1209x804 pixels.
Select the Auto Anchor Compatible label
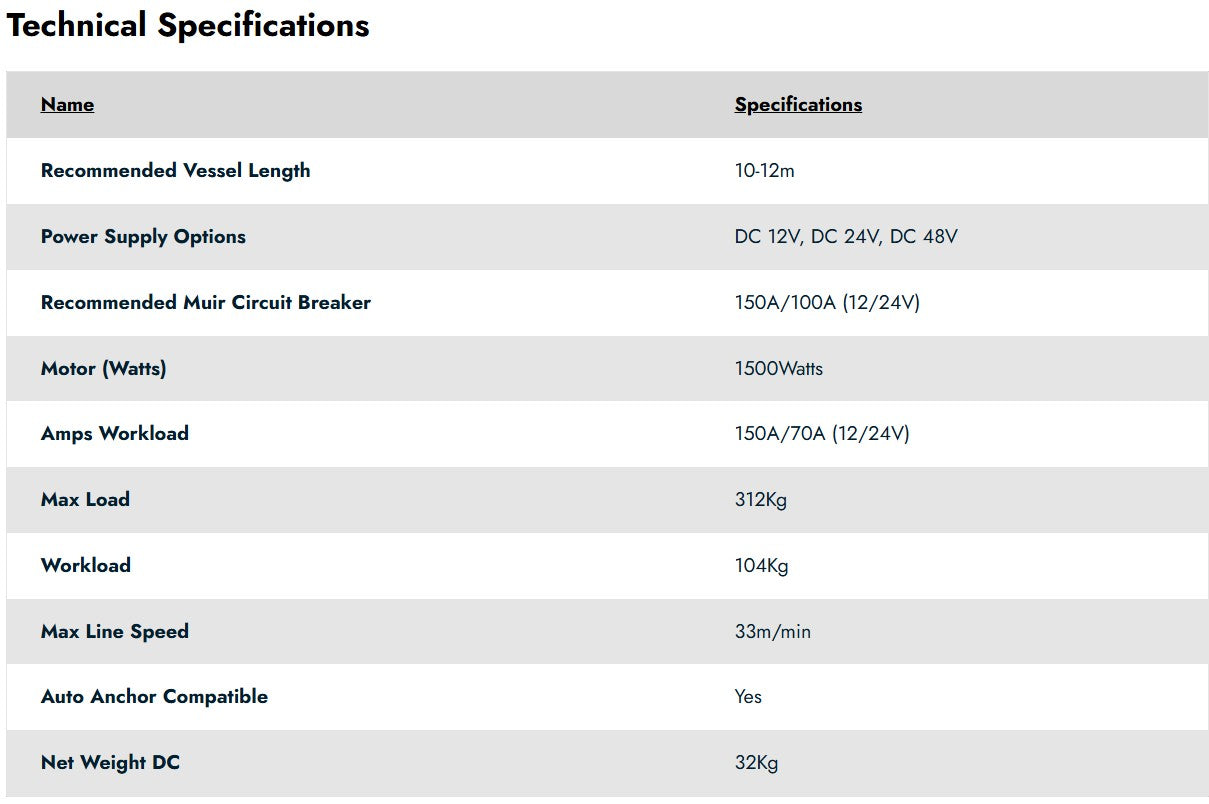coord(154,697)
